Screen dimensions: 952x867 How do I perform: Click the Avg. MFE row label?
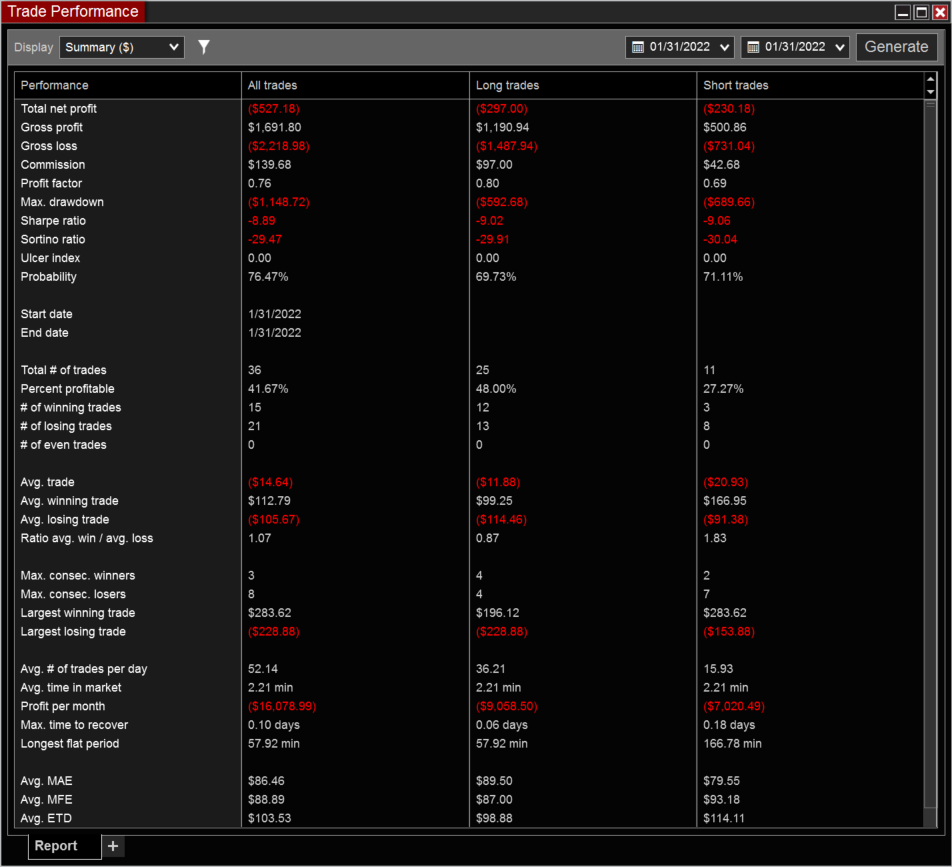(x=47, y=800)
